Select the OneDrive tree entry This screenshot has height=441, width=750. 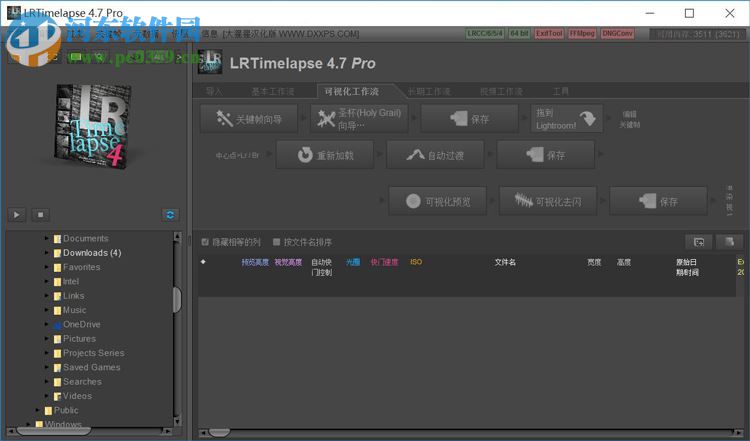click(82, 324)
